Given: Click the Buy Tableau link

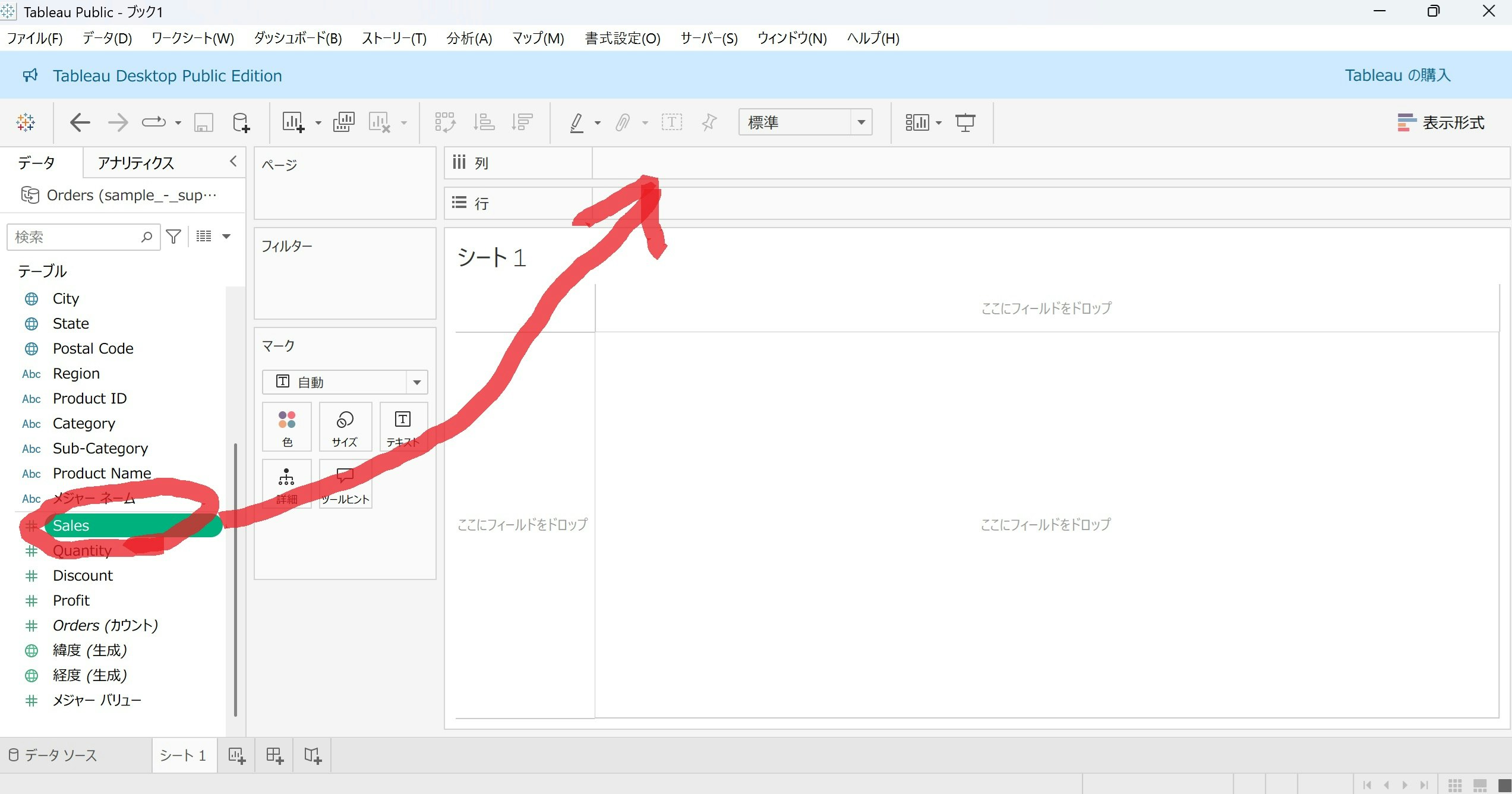Looking at the screenshot, I should coord(1397,75).
